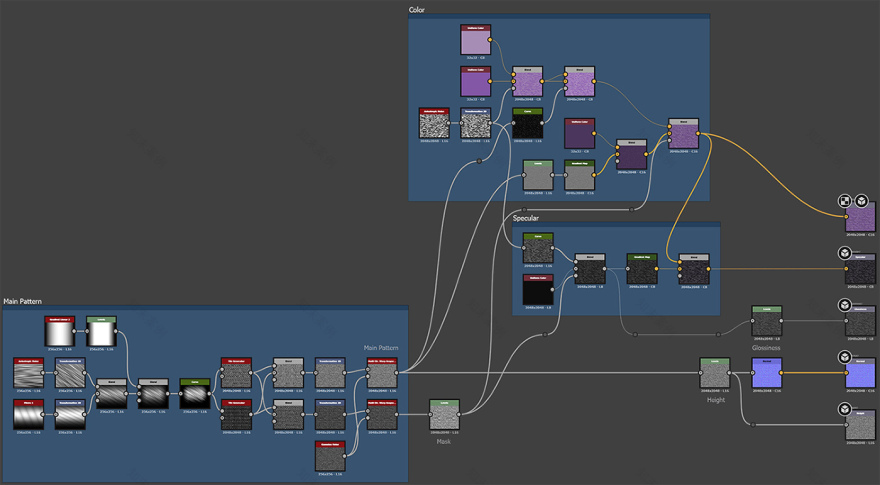Click the cube icon above Specular output node
880x485 pixels.
pyautogui.click(x=845, y=254)
